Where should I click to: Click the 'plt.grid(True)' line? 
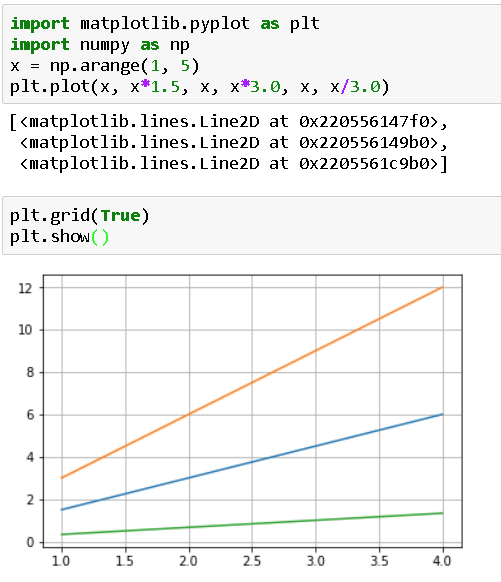tap(79, 216)
